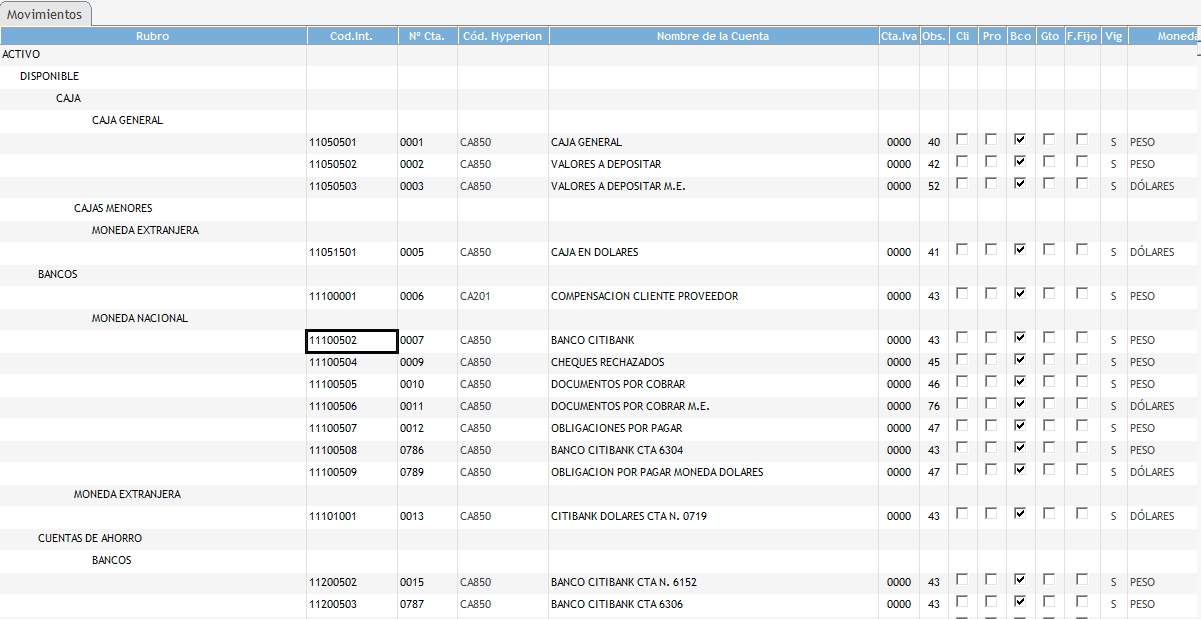The height and width of the screenshot is (619, 1201).
Task: Enable F.Fijo checkbox for CAJA EN DOLARES
Action: coord(1082,250)
